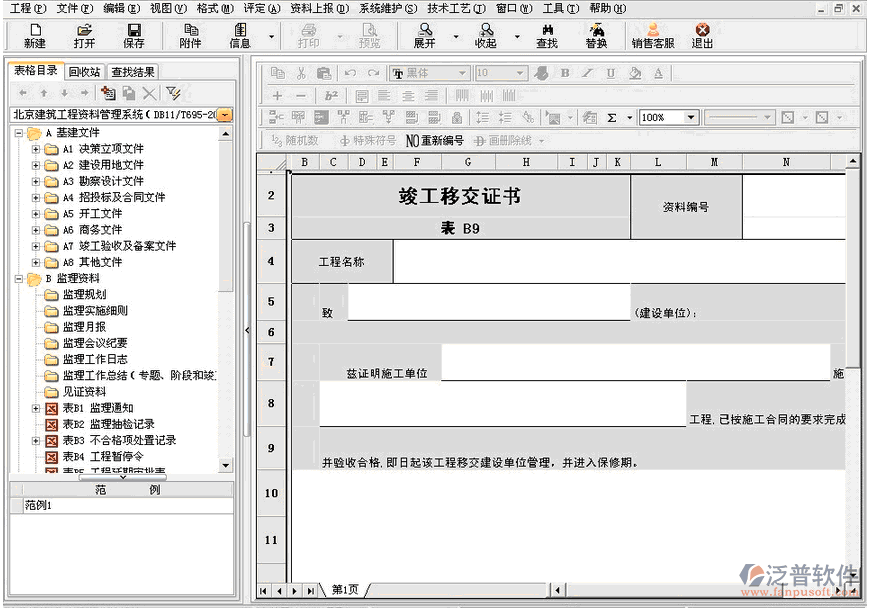Click the 新建 (New) toolbar icon
Screen dimensions: 869x608
coord(34,36)
